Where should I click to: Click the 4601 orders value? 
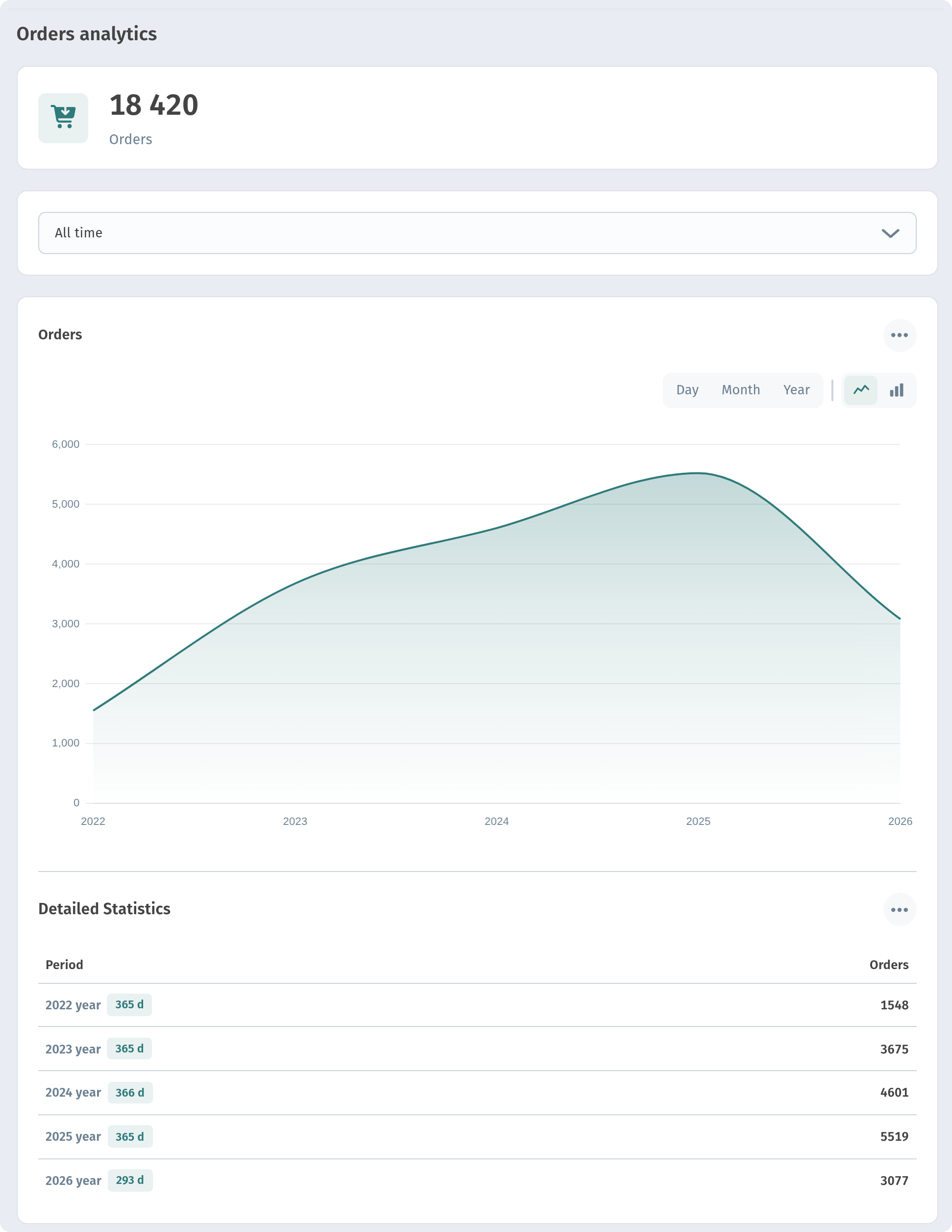coord(894,1092)
